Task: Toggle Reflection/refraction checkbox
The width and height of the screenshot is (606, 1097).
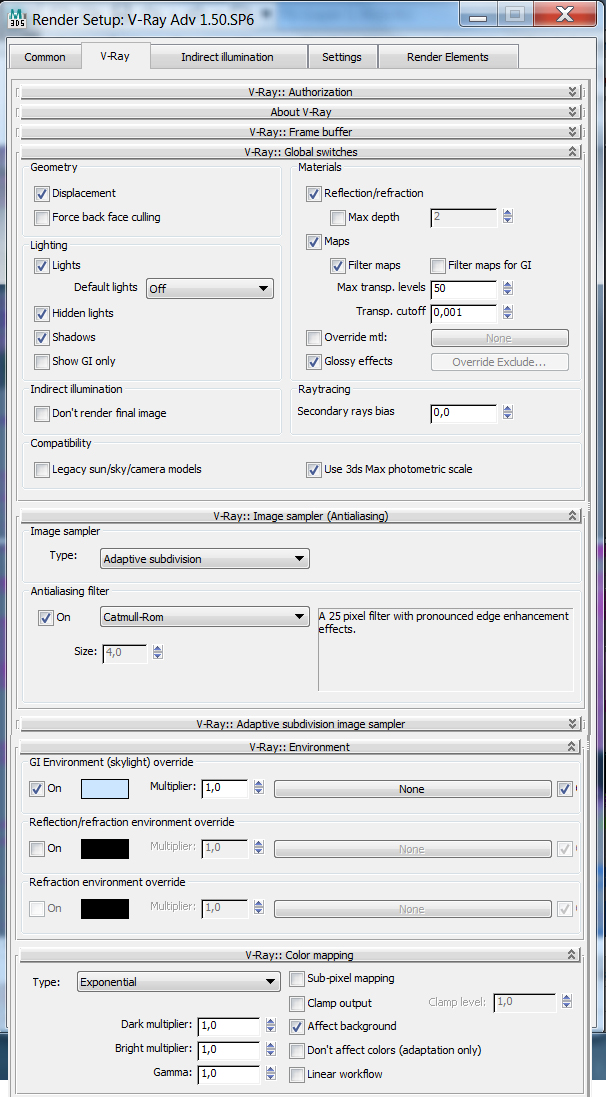Action: point(313,194)
